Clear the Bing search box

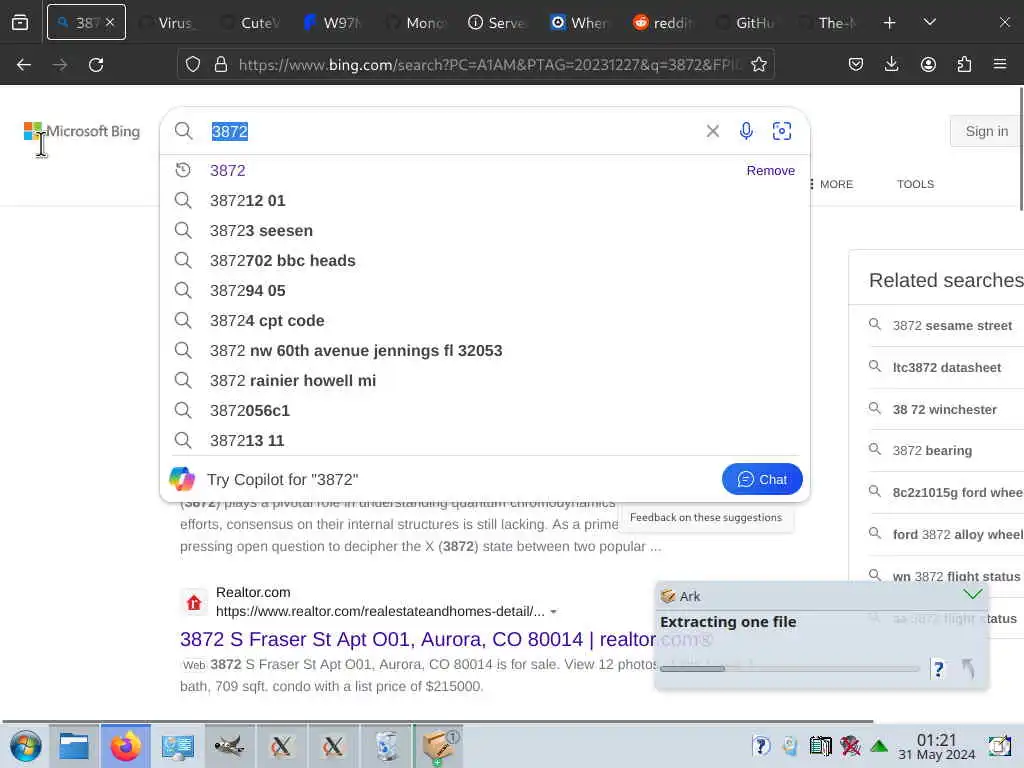712,131
